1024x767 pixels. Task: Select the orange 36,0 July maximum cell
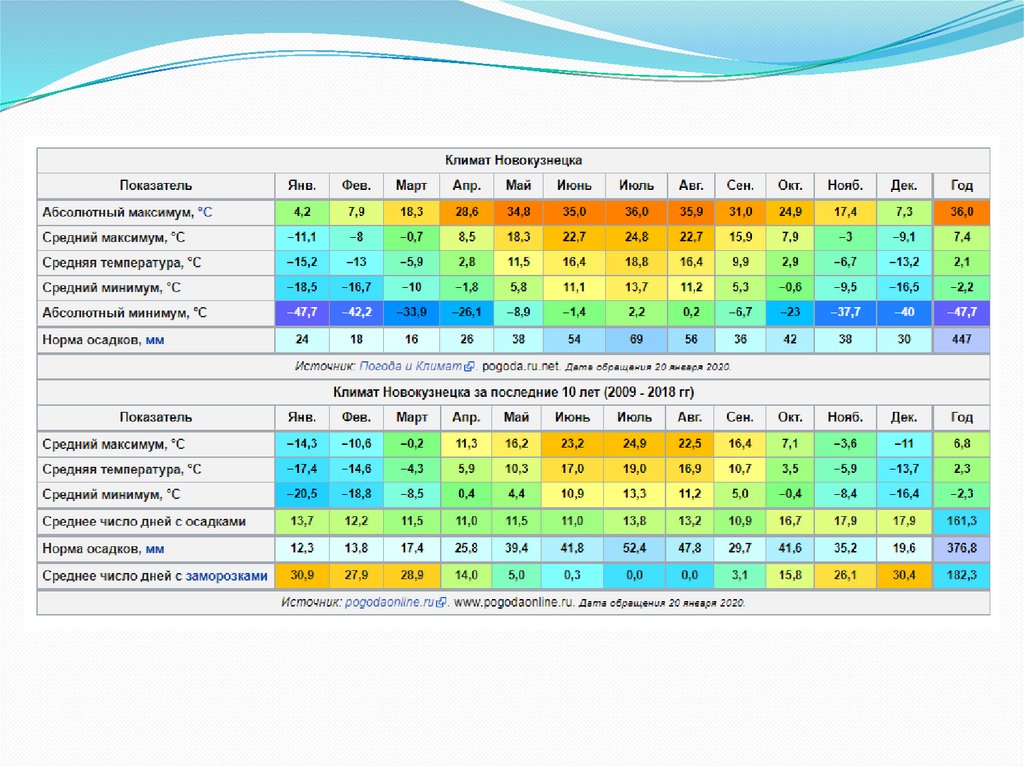[636, 212]
